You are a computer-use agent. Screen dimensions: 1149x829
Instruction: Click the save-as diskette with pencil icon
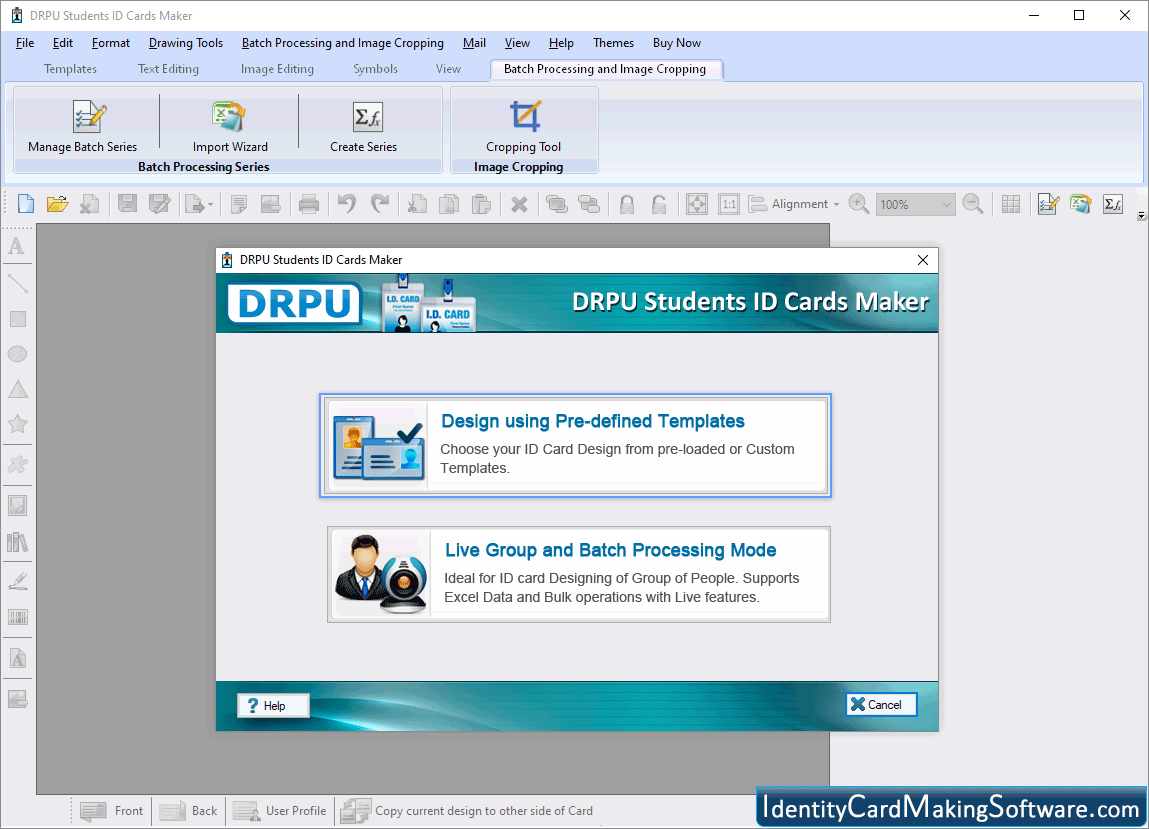coord(159,204)
